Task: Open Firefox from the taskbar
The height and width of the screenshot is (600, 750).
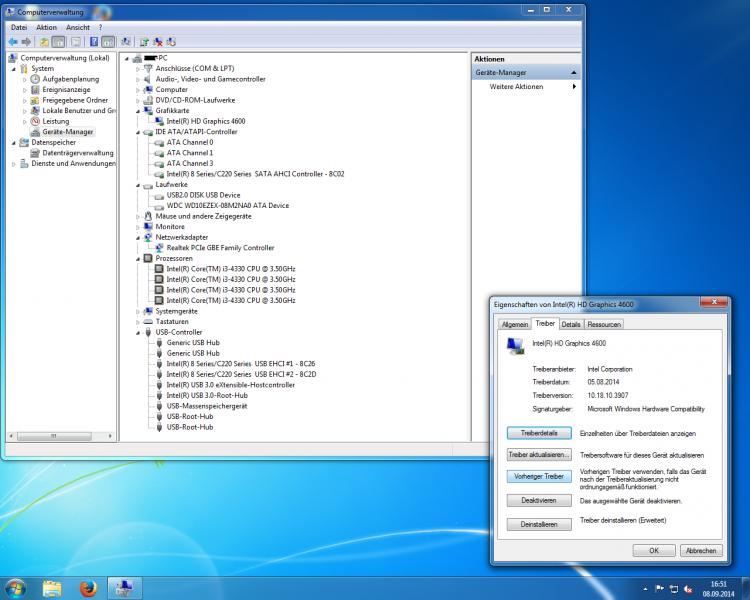Action: click(x=88, y=588)
